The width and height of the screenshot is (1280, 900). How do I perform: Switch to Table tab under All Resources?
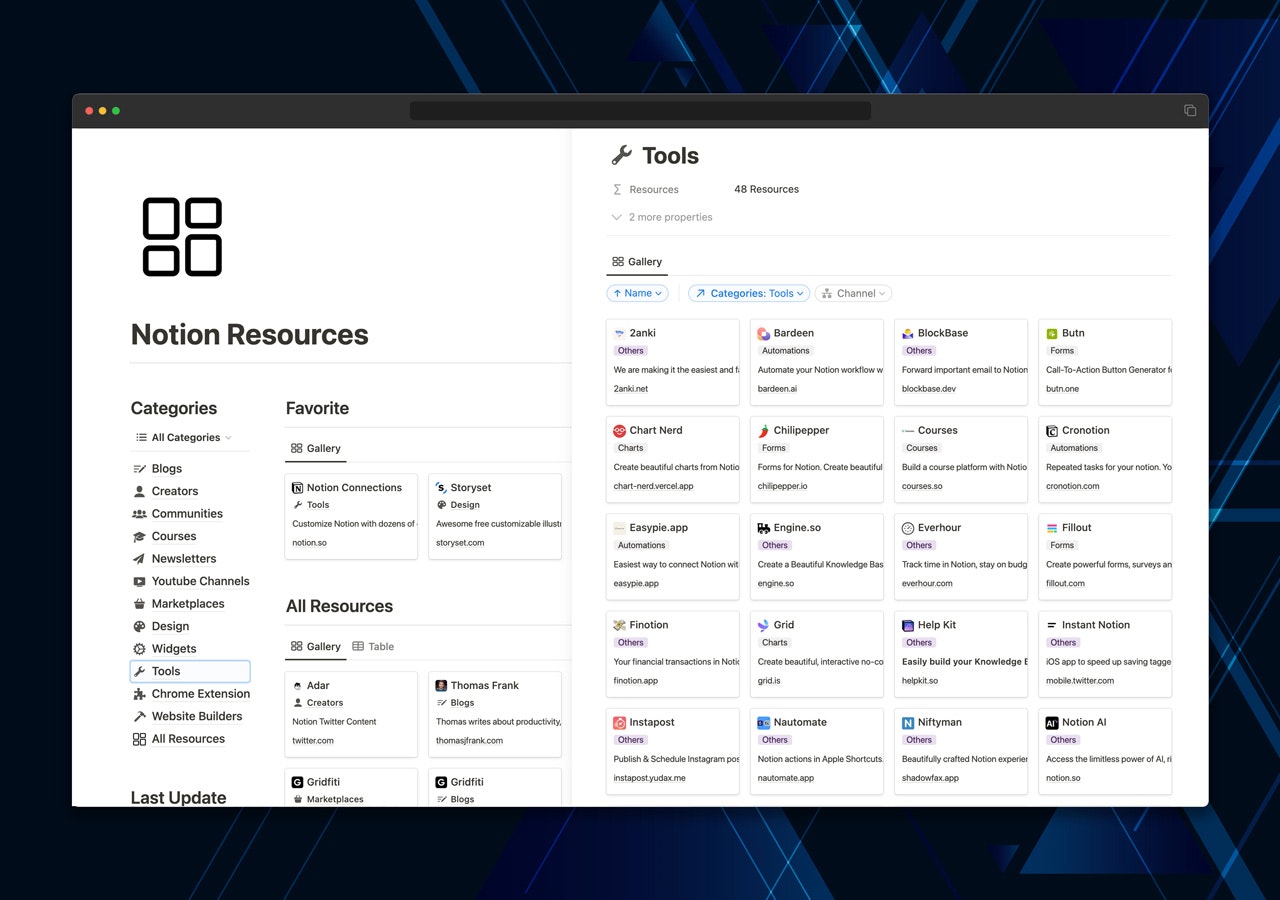[x=373, y=647]
